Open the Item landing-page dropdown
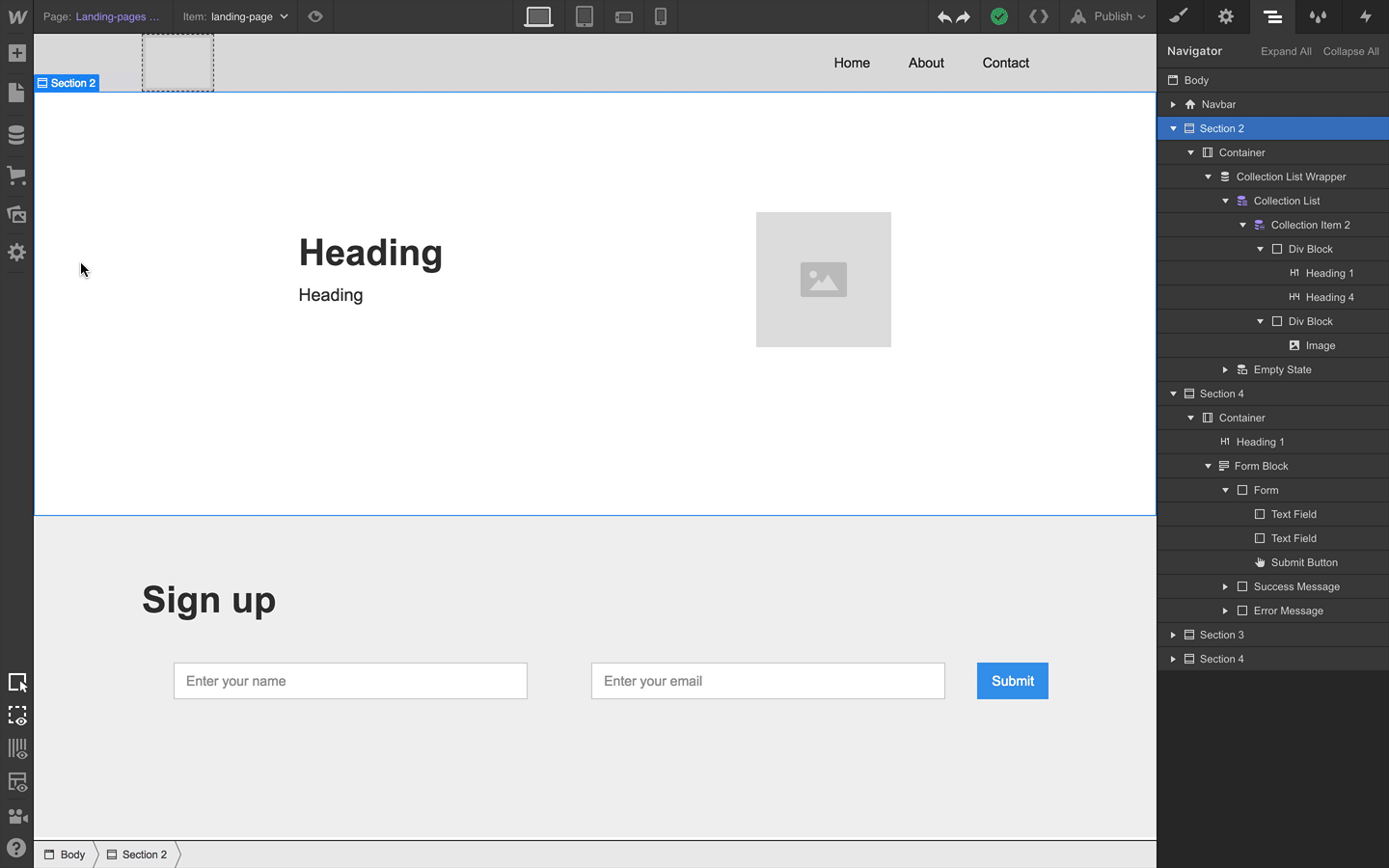 pos(235,16)
